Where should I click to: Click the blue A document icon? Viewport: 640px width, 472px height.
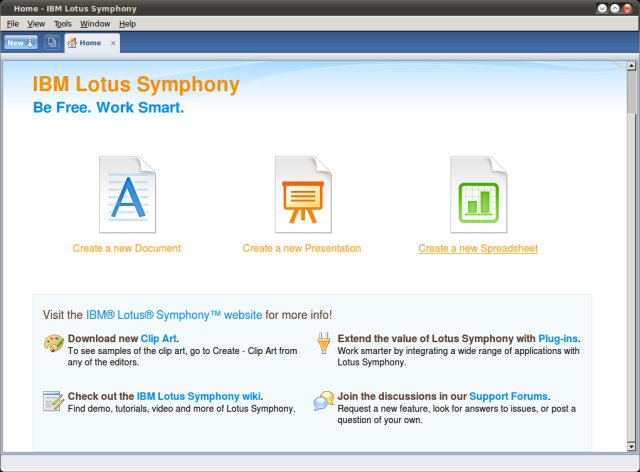click(127, 194)
